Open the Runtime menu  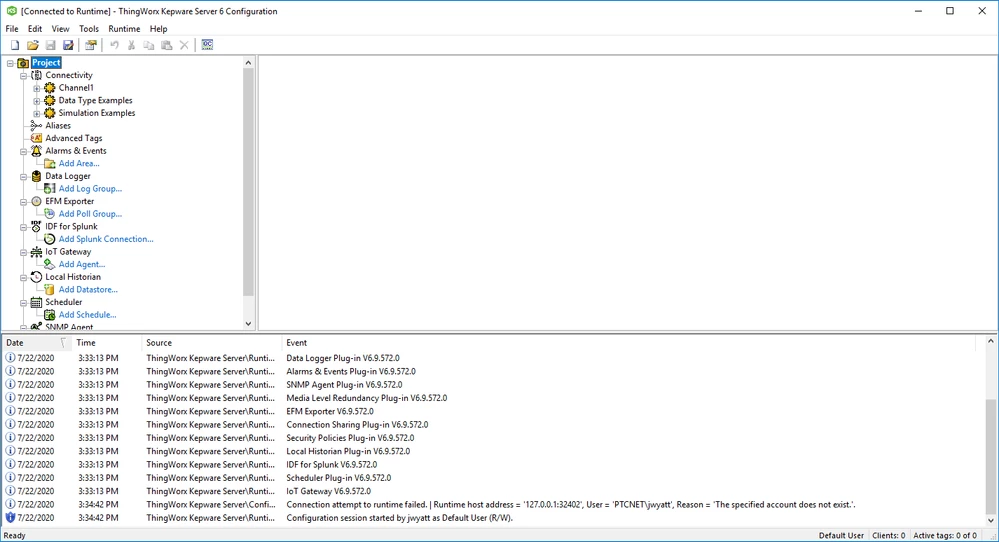click(x=124, y=29)
